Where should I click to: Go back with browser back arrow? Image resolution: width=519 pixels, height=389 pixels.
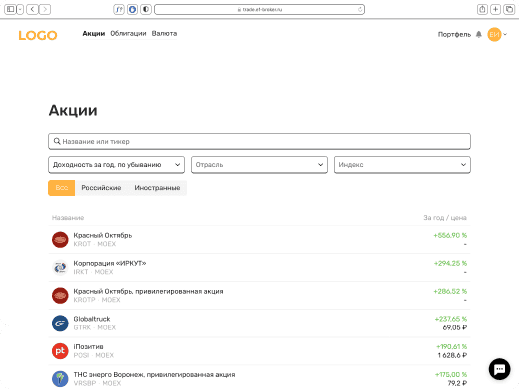pos(32,9)
